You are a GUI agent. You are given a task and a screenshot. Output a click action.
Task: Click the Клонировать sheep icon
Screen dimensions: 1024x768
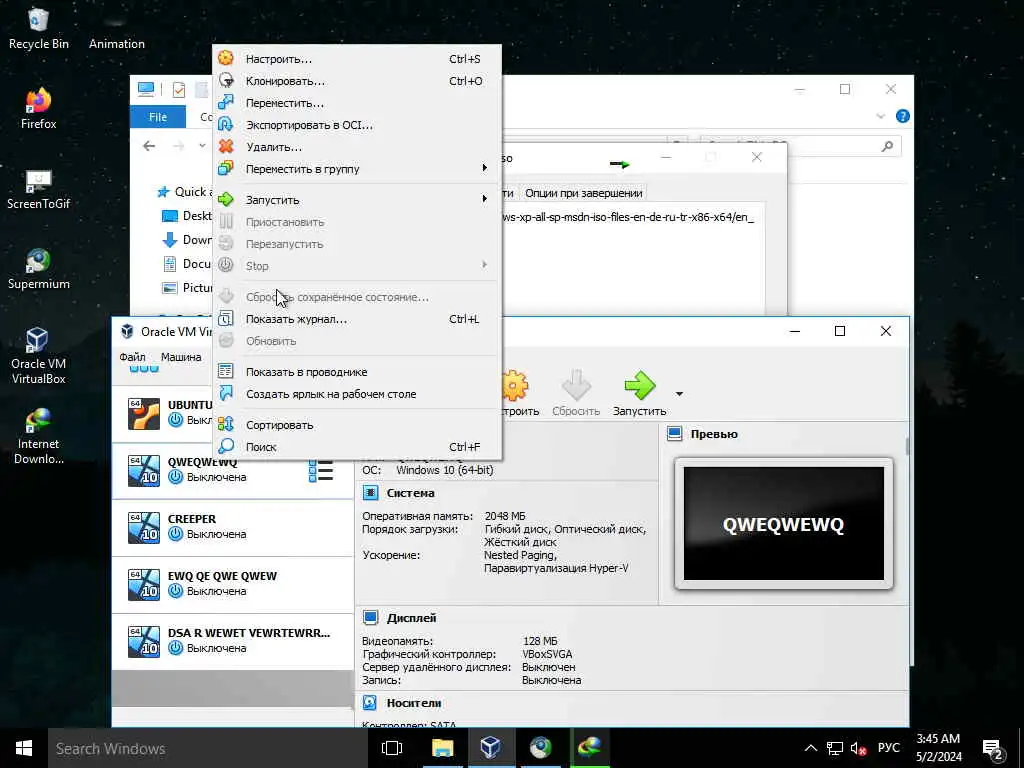click(x=226, y=80)
